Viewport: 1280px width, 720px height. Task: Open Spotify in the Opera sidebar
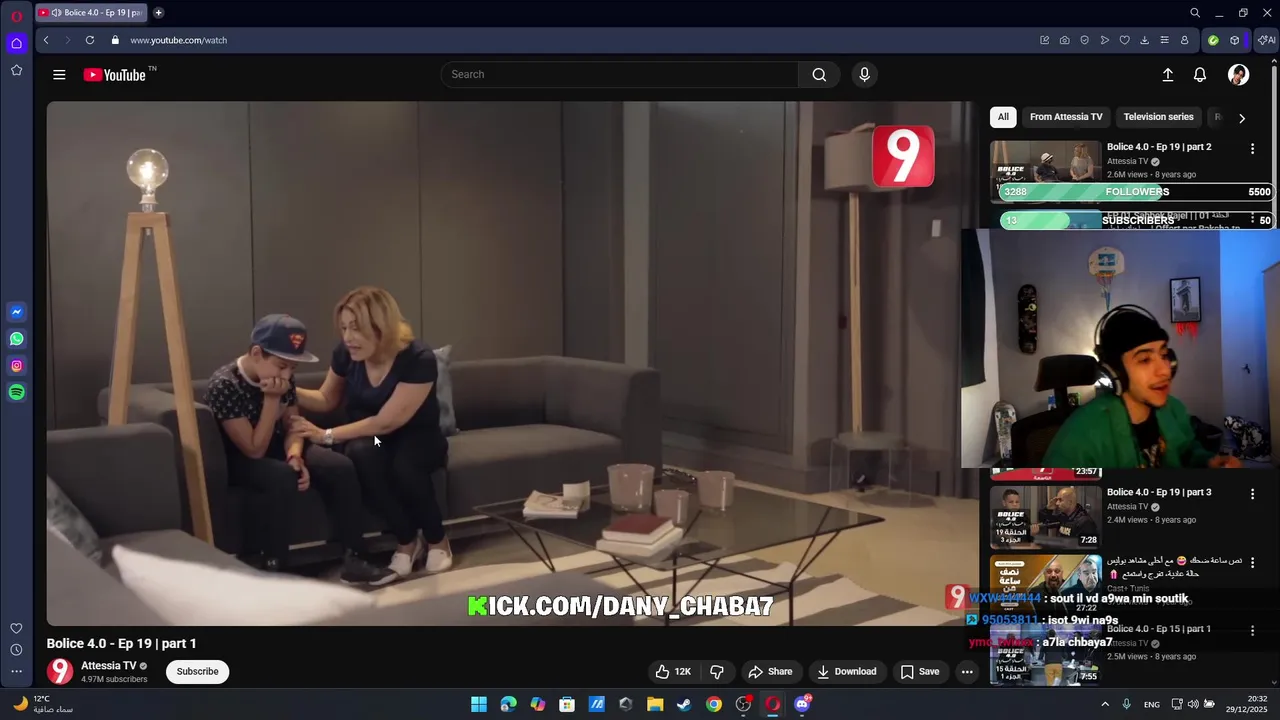(16, 393)
